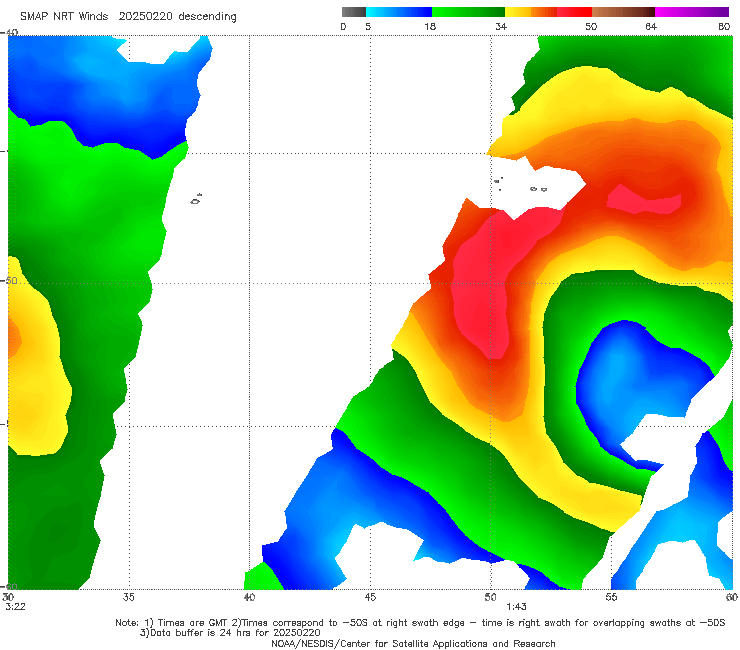Click the longitude axis label '60'
740x650 pixels.
coord(732,597)
